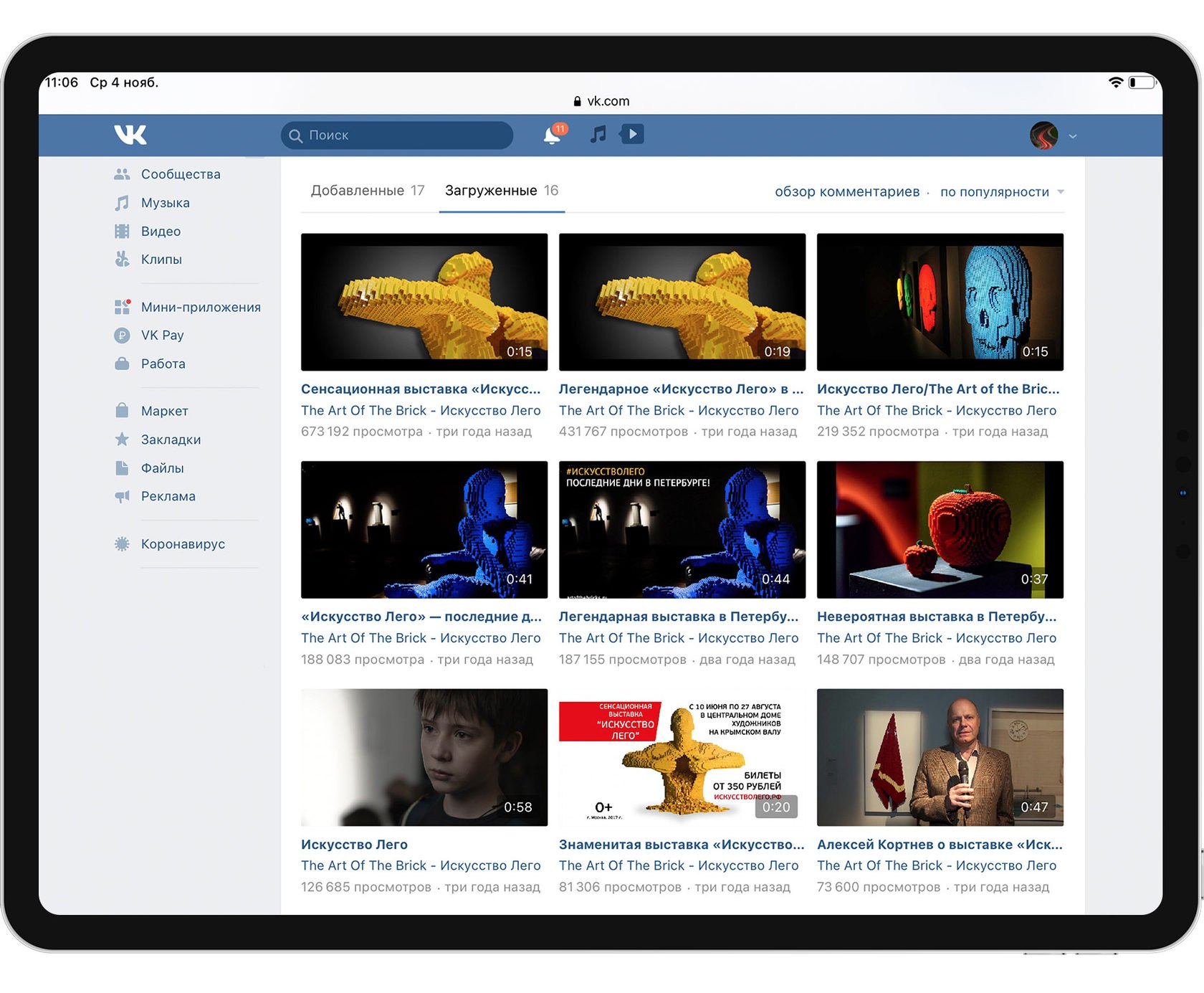Screen dimensions: 1204x993
Task: Open Файлы in the sidebar
Action: pos(163,468)
